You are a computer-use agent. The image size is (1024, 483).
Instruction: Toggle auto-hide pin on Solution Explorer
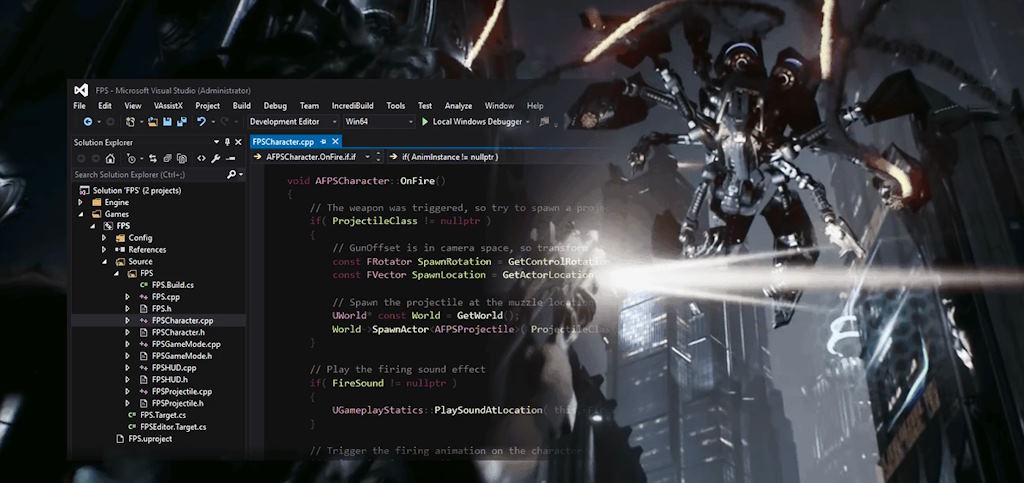[227, 142]
